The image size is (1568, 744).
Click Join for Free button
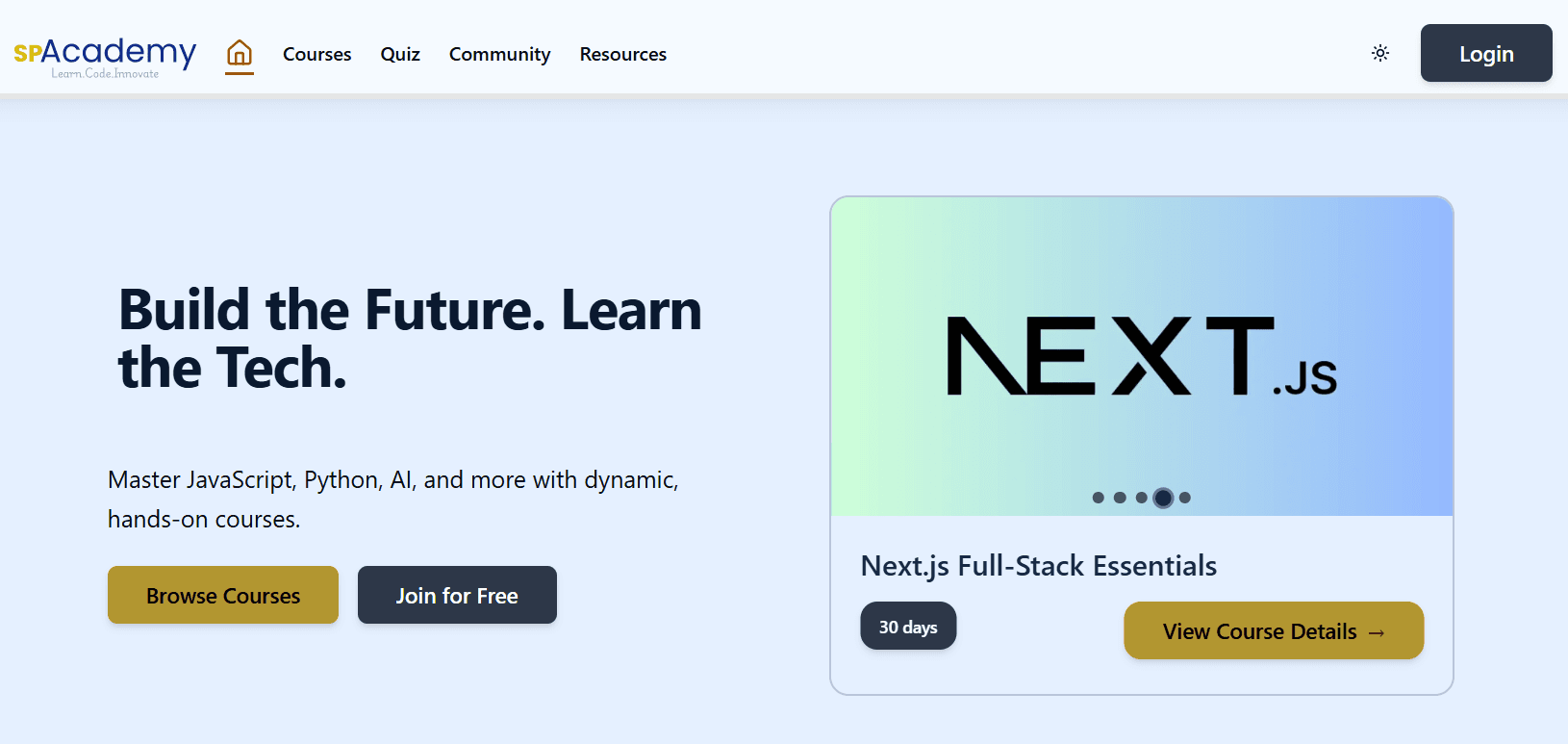(457, 595)
